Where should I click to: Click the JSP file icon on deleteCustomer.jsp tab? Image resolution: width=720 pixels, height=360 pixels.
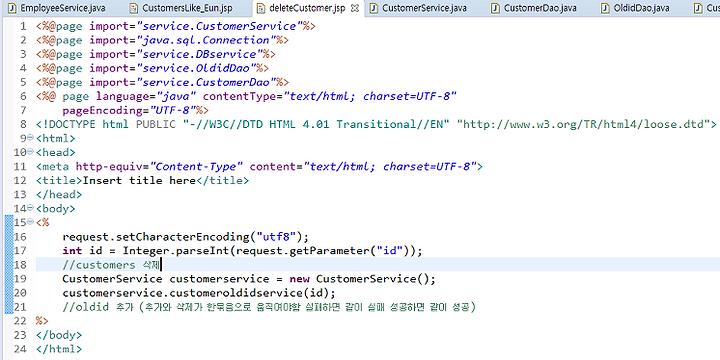point(261,8)
